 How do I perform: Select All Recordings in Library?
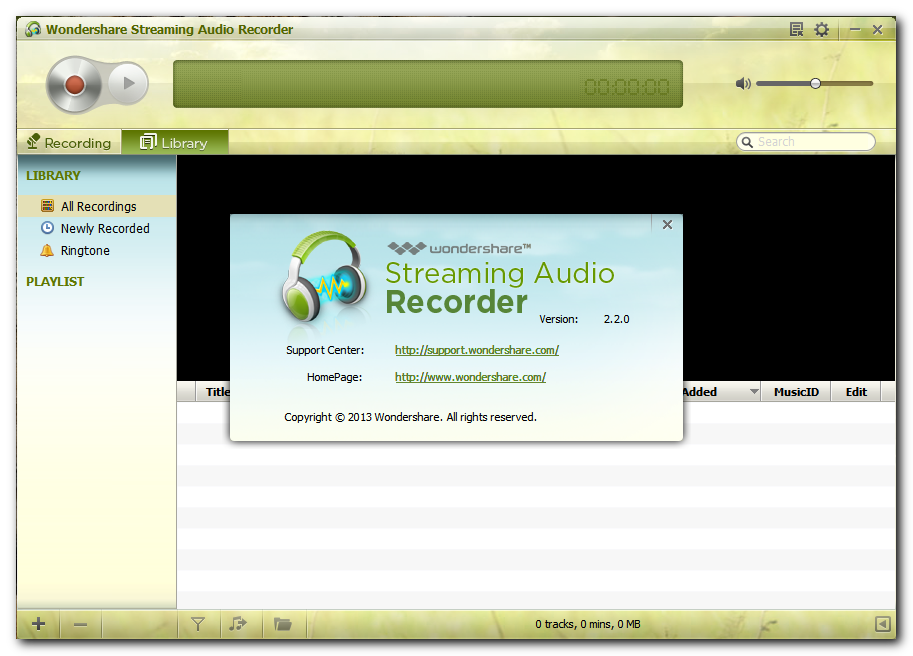(97, 206)
